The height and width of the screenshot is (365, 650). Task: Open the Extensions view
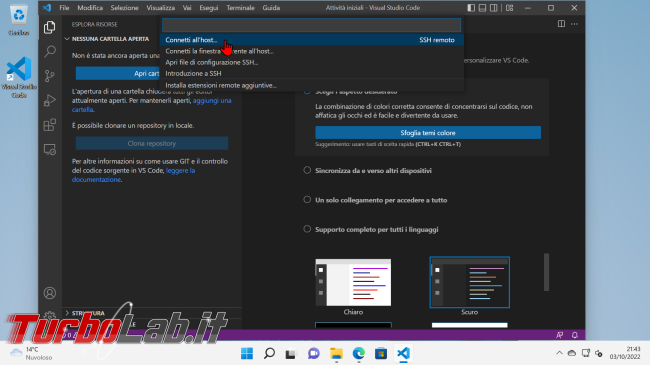pos(50,125)
